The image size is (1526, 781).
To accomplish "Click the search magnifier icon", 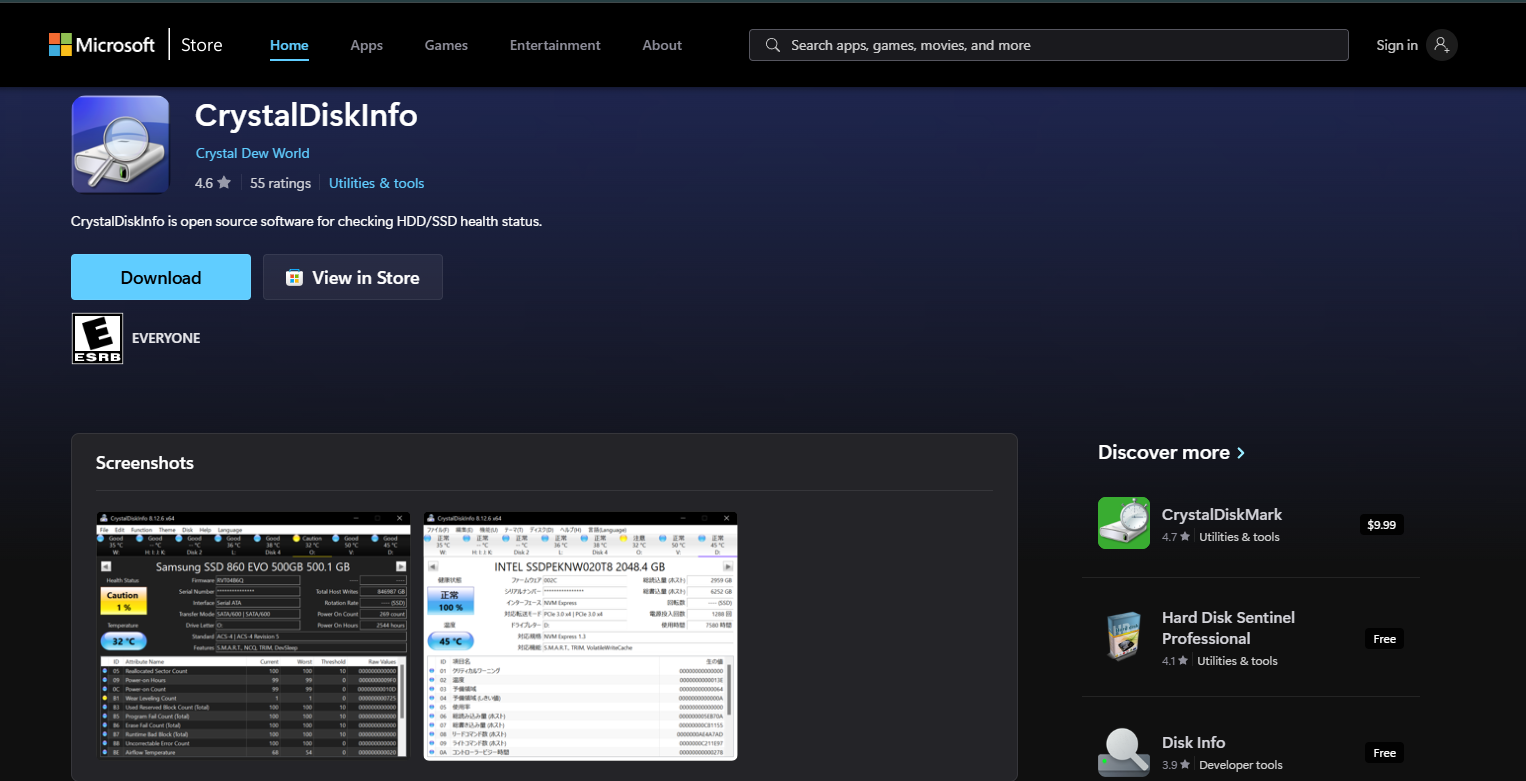I will tap(773, 45).
